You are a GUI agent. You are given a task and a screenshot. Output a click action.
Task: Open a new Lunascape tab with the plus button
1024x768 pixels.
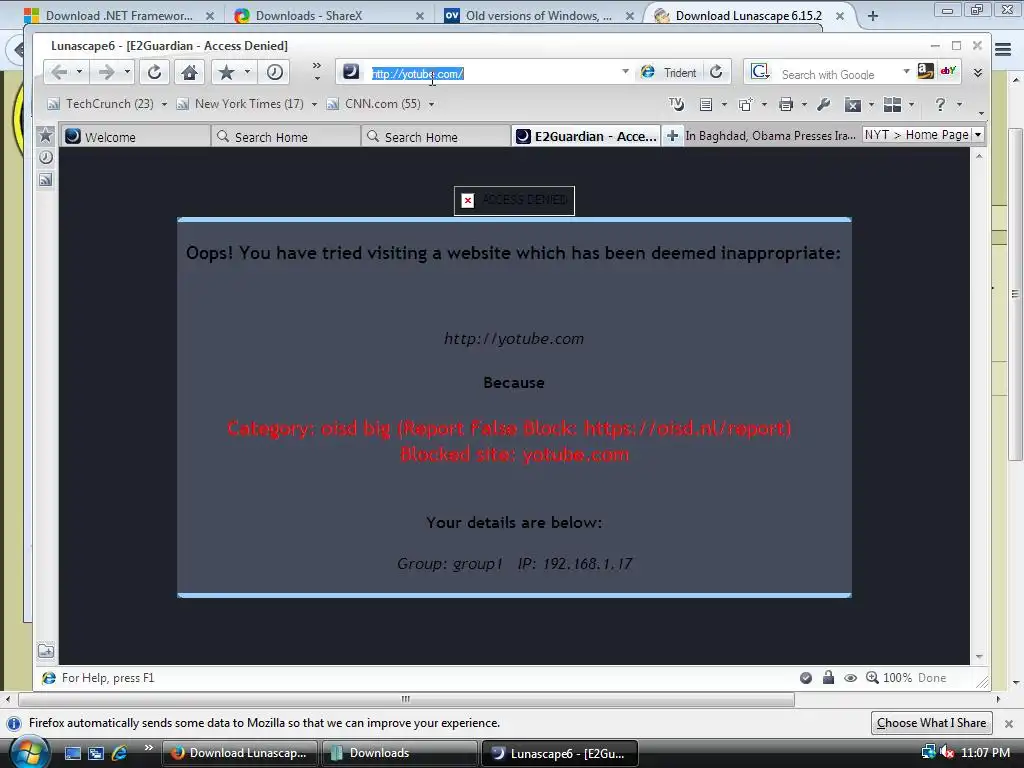point(672,136)
